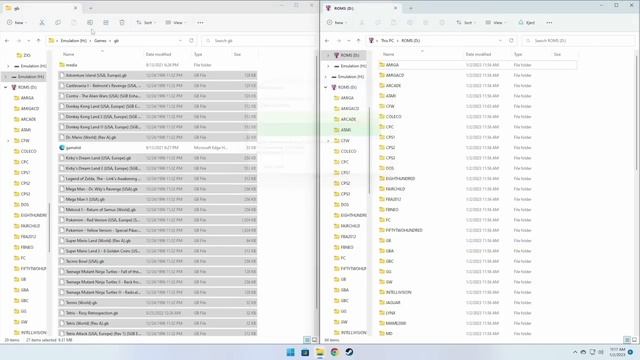The width and height of the screenshot is (640, 360).
Task: Select the ROMS (D:) tab
Action: tap(361, 8)
